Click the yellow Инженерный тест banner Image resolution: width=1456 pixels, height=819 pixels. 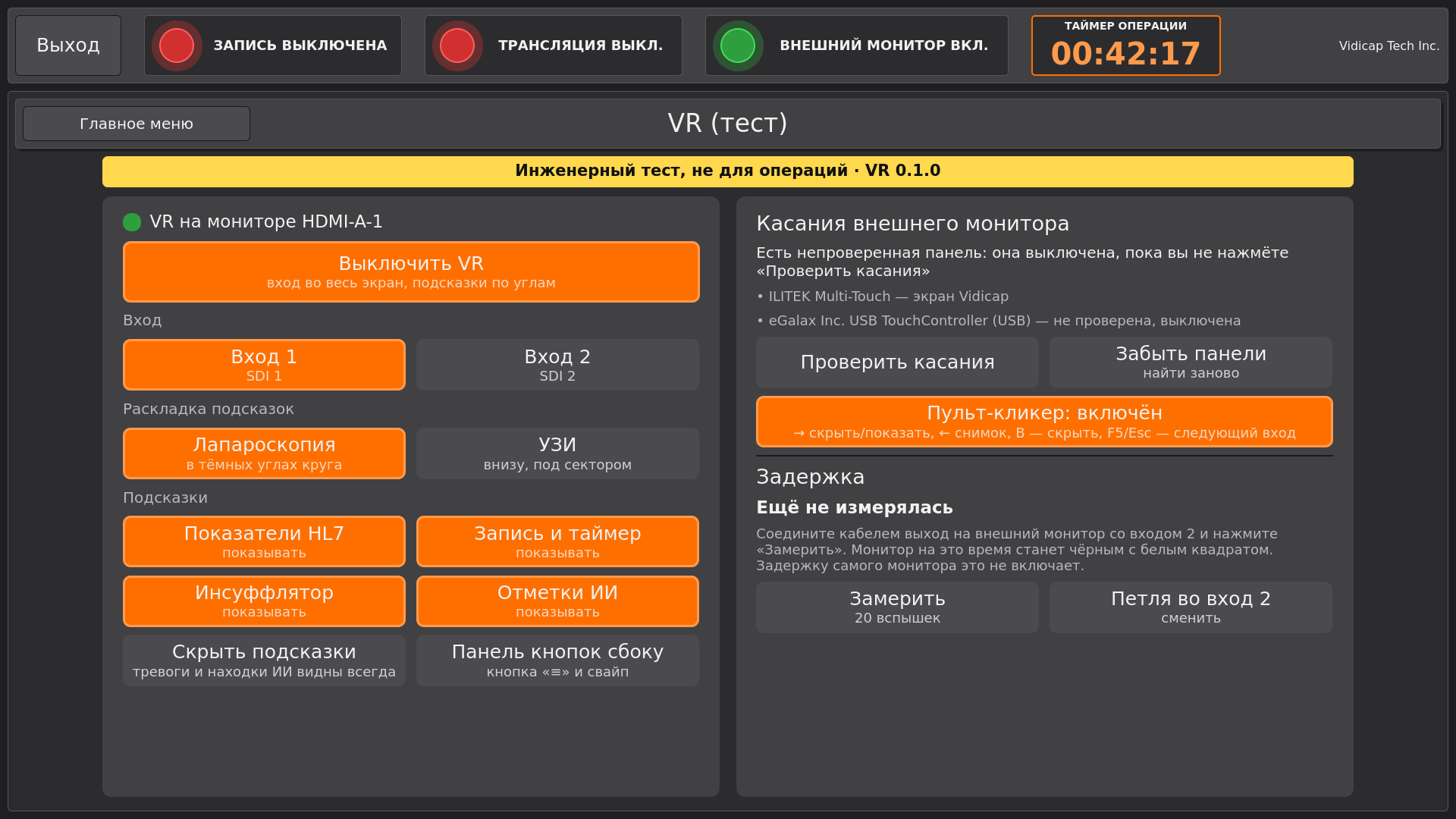click(728, 171)
